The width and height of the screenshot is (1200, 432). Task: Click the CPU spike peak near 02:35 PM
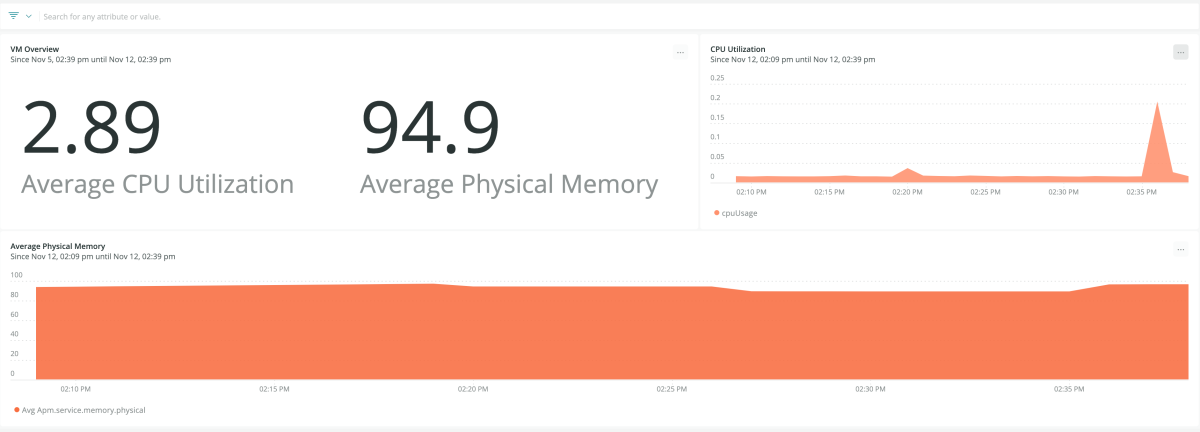pos(1157,103)
